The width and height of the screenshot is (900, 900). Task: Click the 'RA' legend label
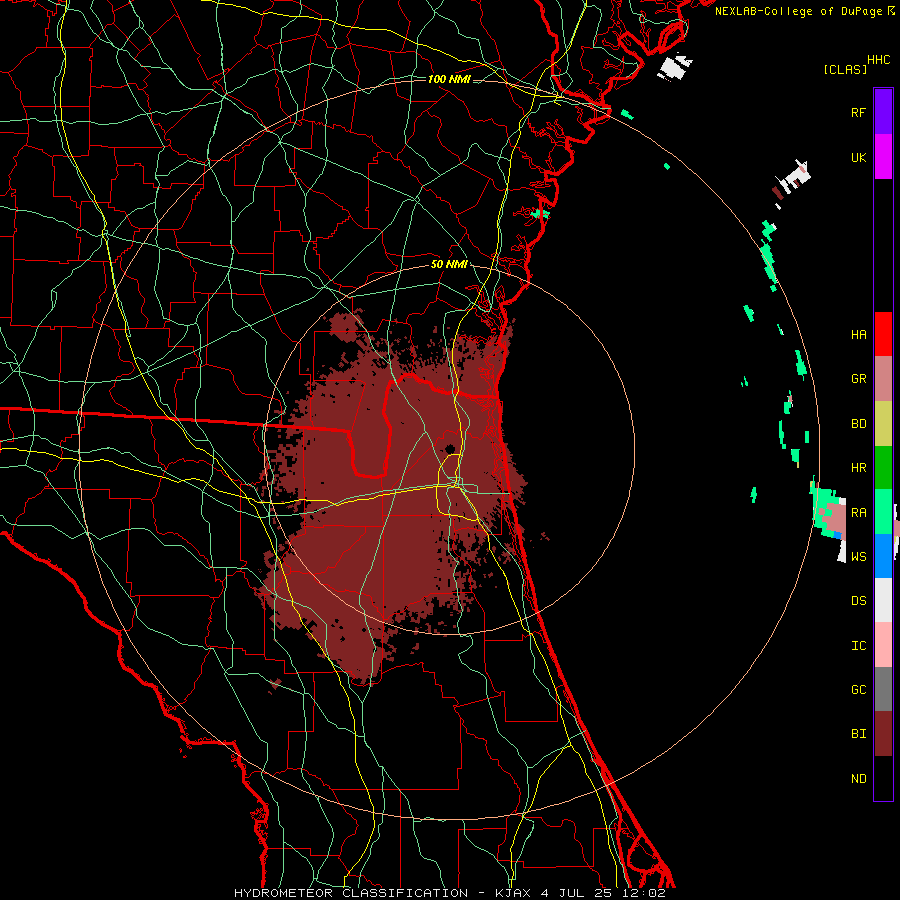(x=858, y=512)
